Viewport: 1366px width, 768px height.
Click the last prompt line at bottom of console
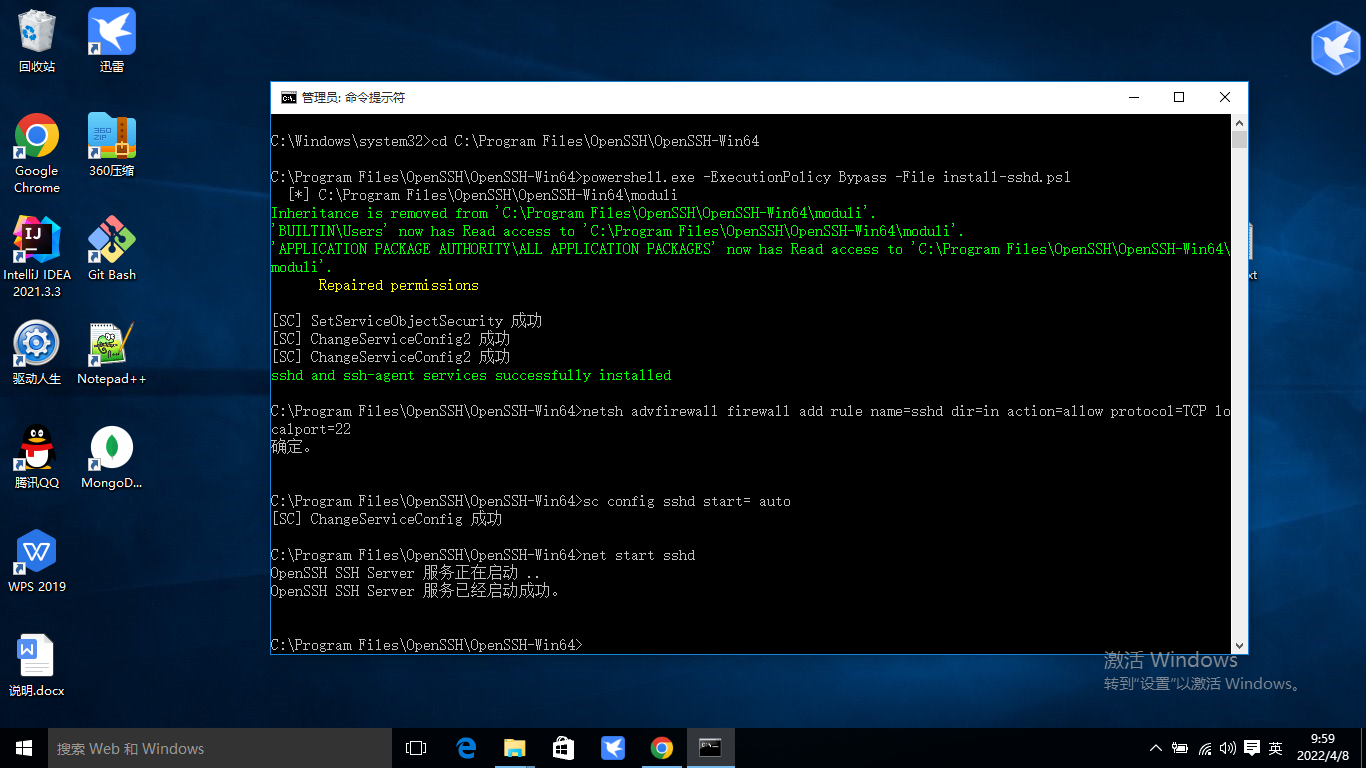tap(427, 645)
